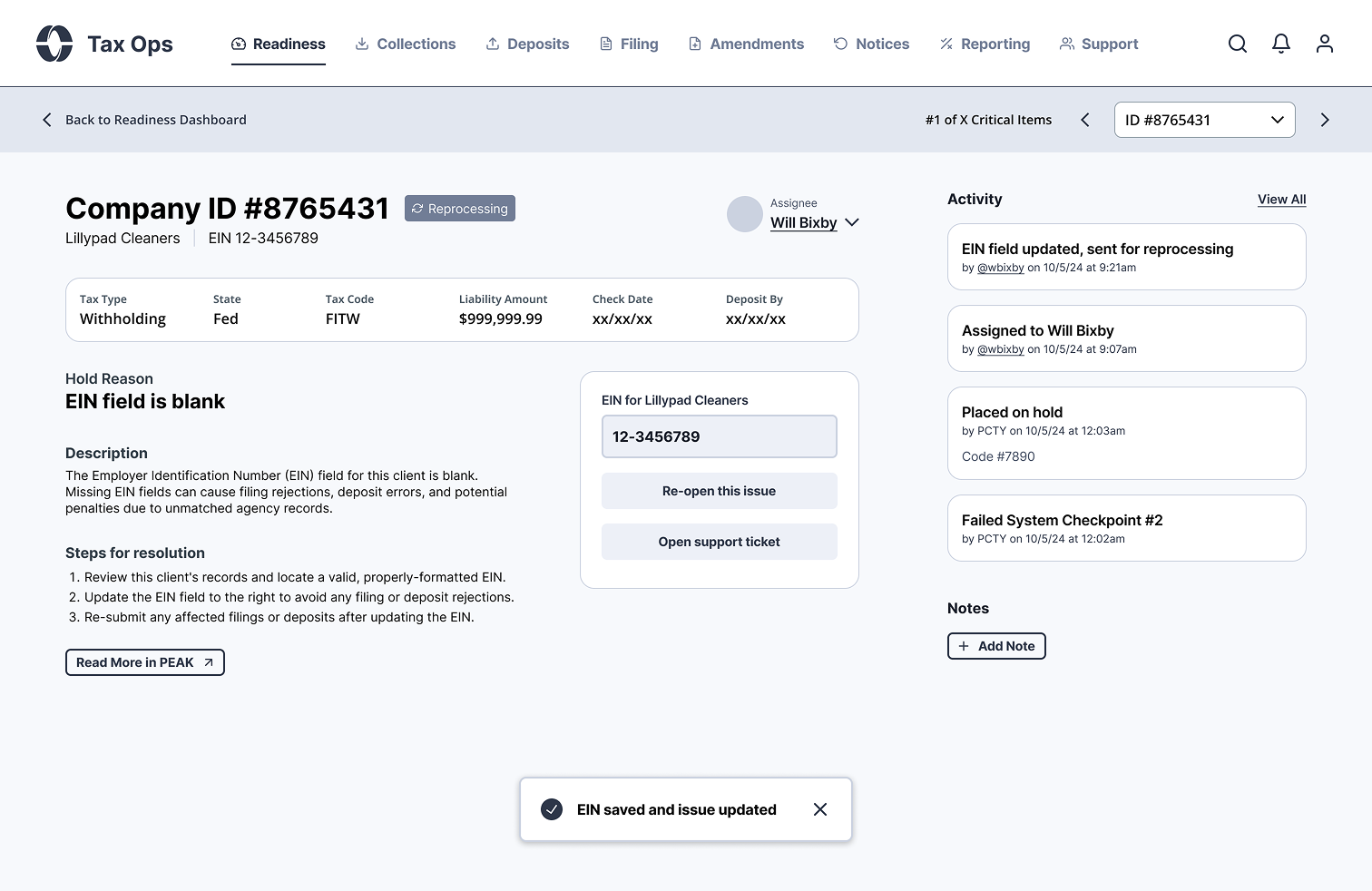Image resolution: width=1372 pixels, height=891 pixels.
Task: Open notifications bell icon
Action: pyautogui.click(x=1281, y=44)
